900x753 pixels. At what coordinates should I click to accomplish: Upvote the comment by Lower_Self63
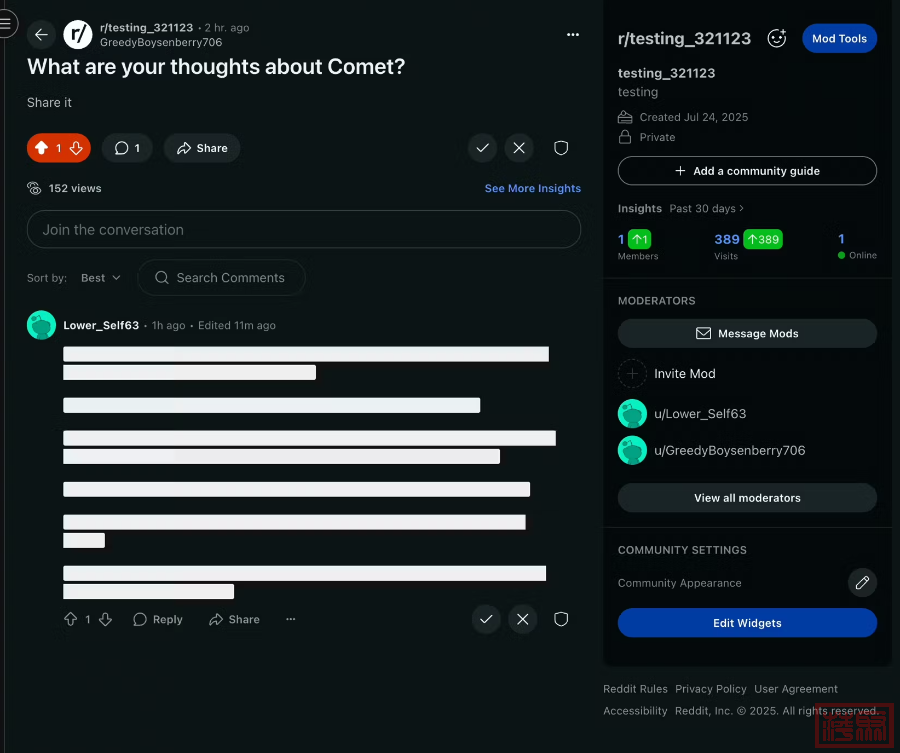[70, 620]
